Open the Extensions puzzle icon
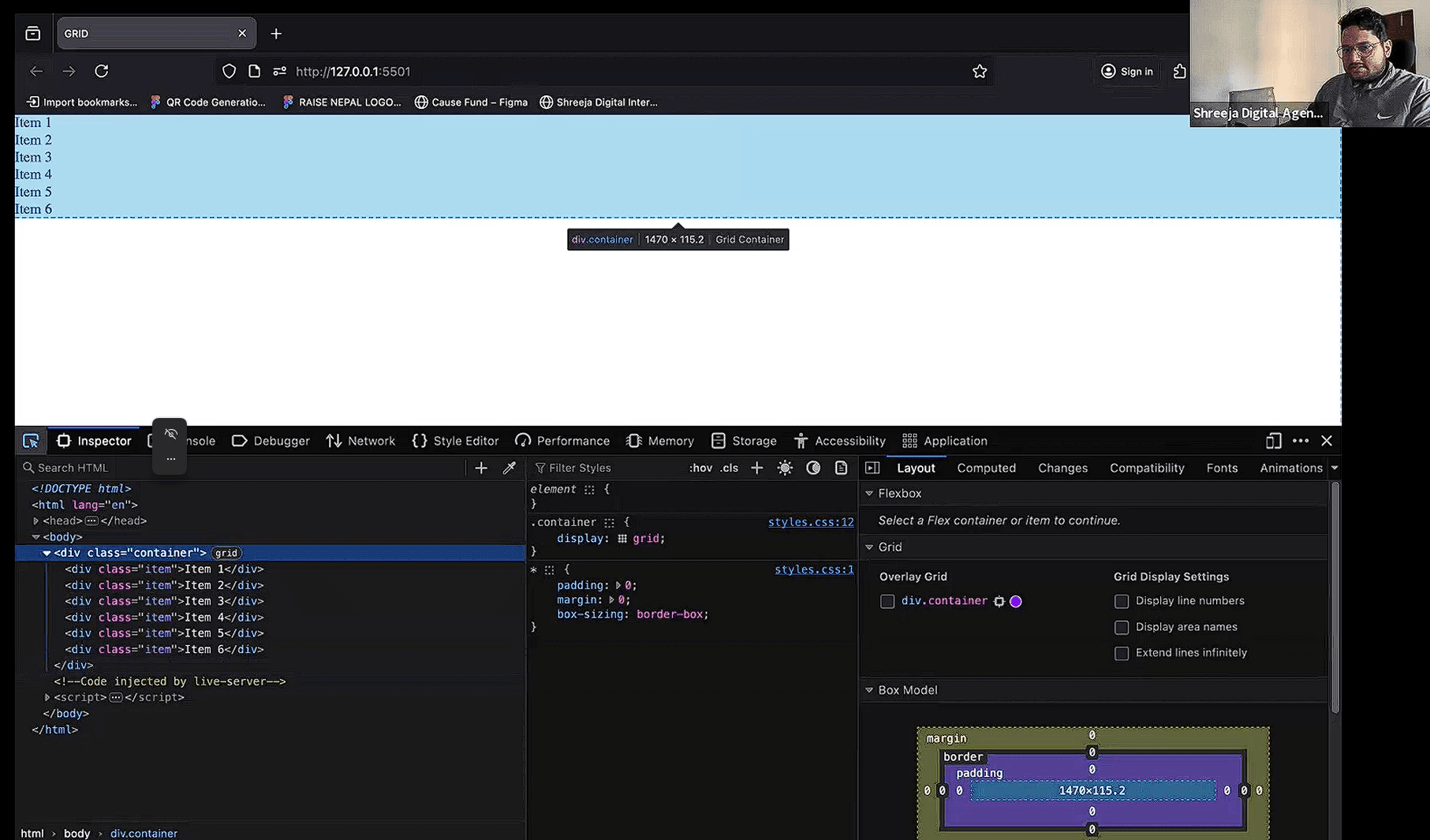1430x840 pixels. (1179, 71)
